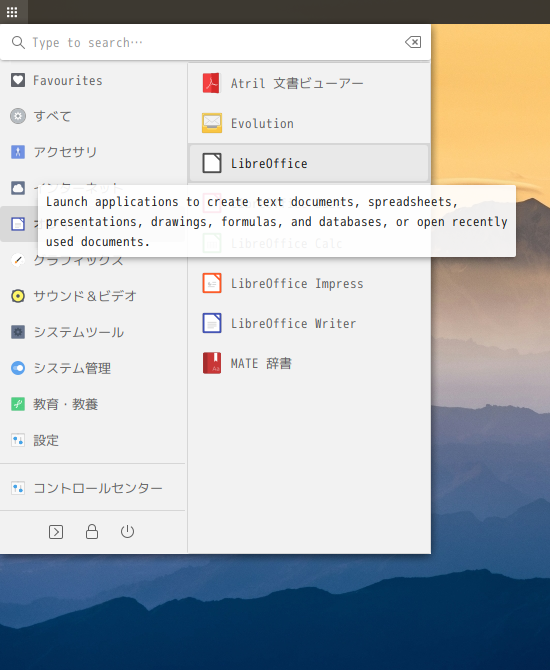
Task: Click the lock screen padlock icon
Action: pos(92,532)
